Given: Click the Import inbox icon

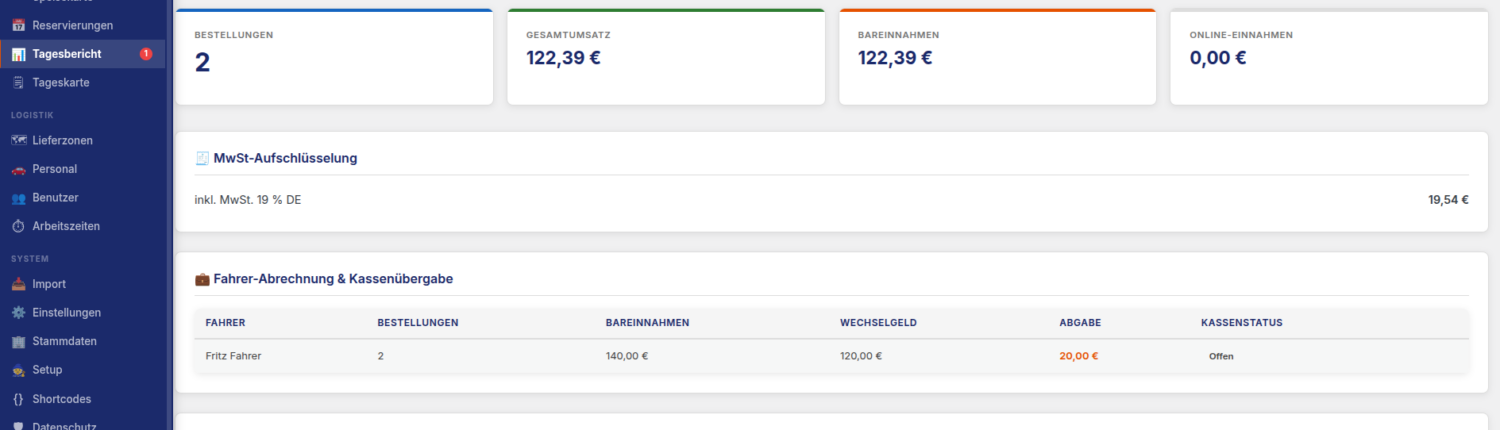Looking at the screenshot, I should click(x=18, y=284).
